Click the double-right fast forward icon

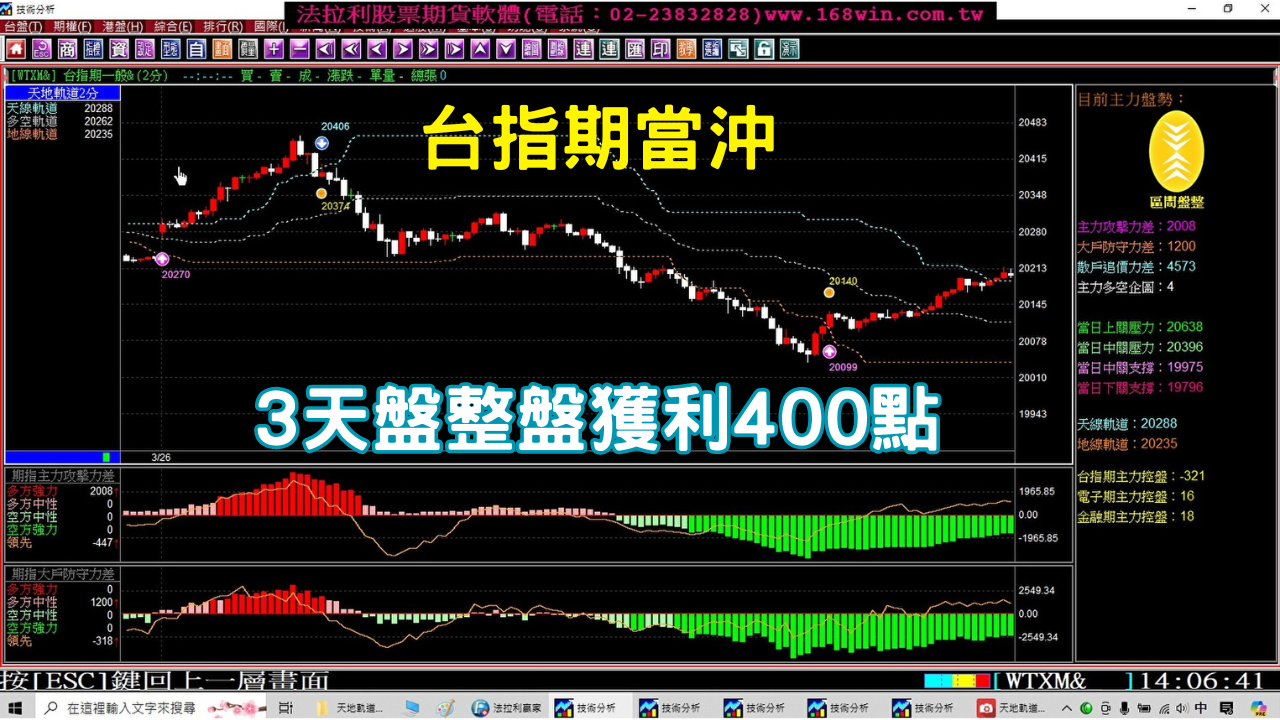tap(429, 49)
